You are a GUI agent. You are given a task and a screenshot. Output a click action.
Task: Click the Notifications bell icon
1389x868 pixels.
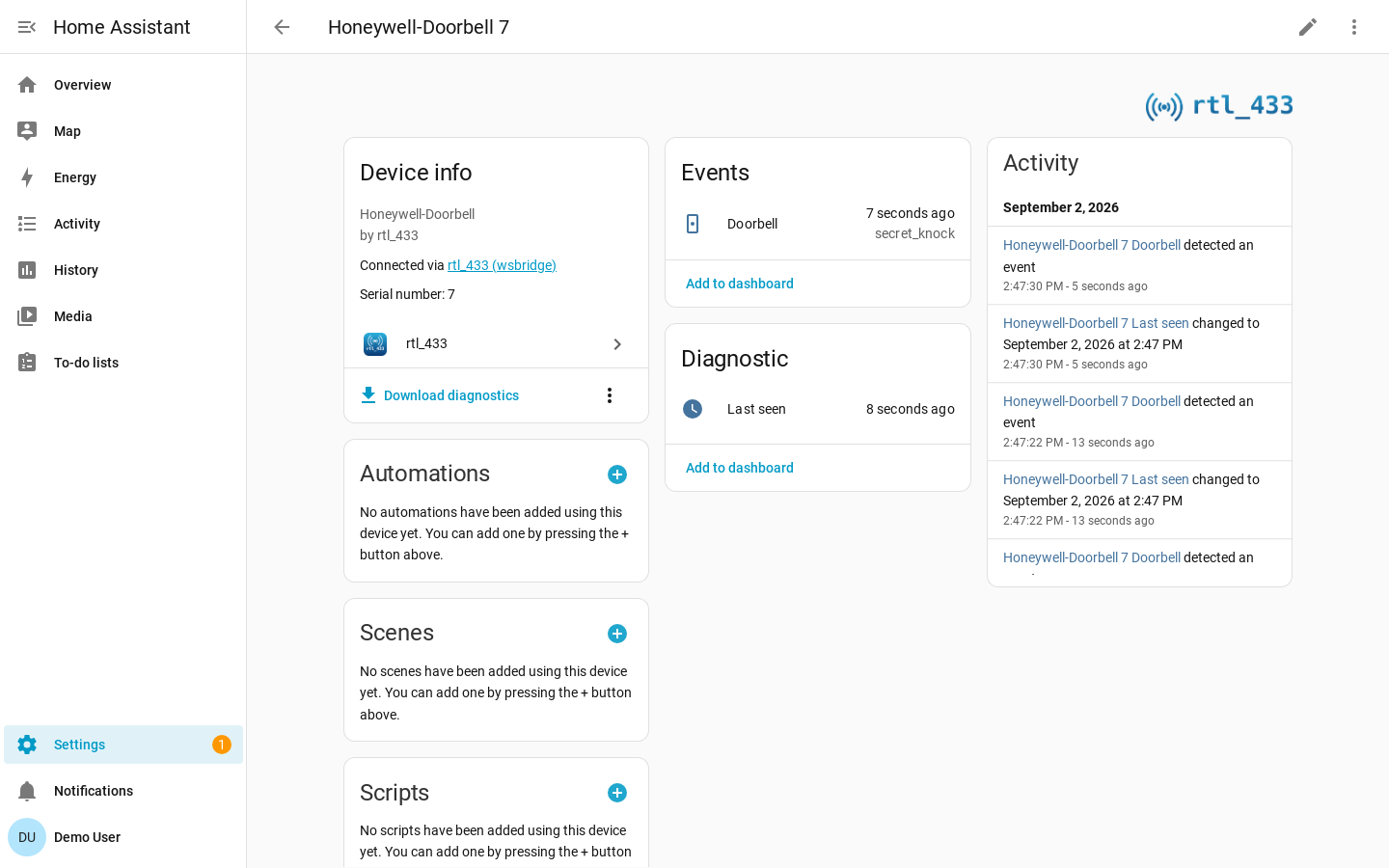click(x=27, y=791)
